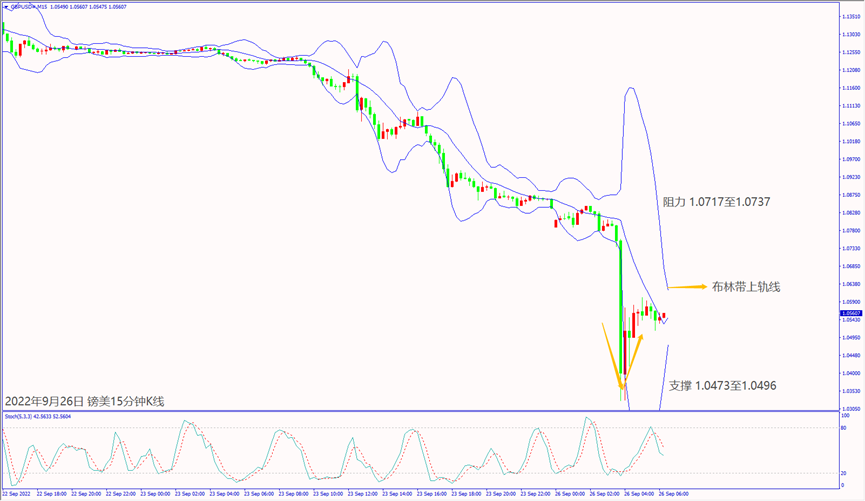Click the upward orange arrow near the rebound candles
Image resolution: width=865 pixels, height=501 pixels.
point(632,360)
